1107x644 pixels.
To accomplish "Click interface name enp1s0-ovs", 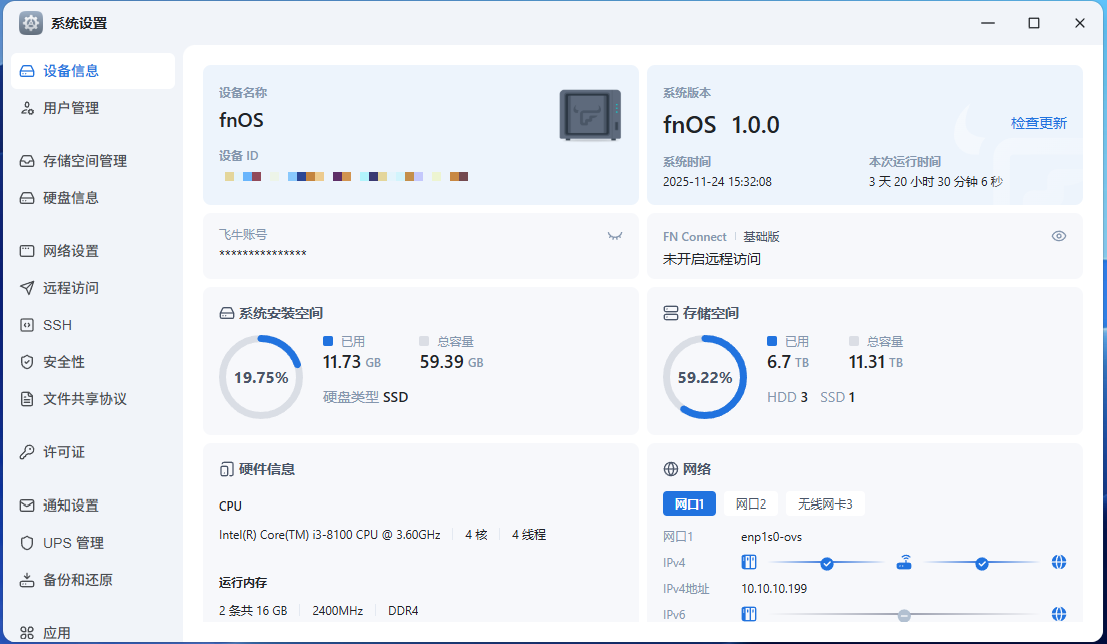I will [x=772, y=537].
